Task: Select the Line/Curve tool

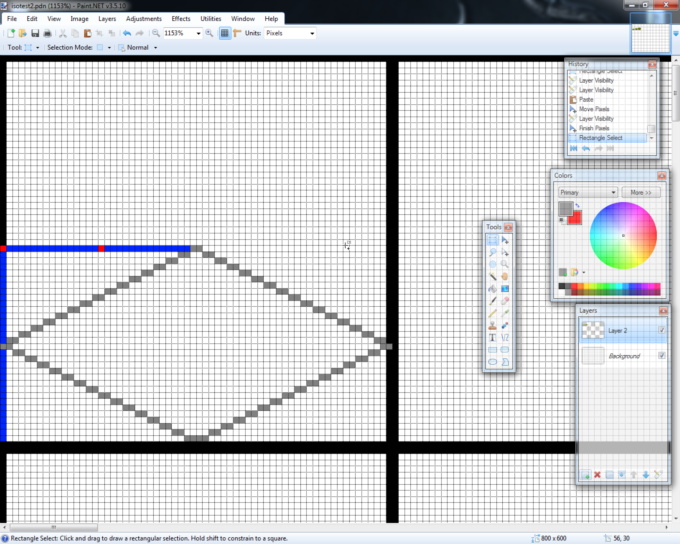Action: coord(505,338)
